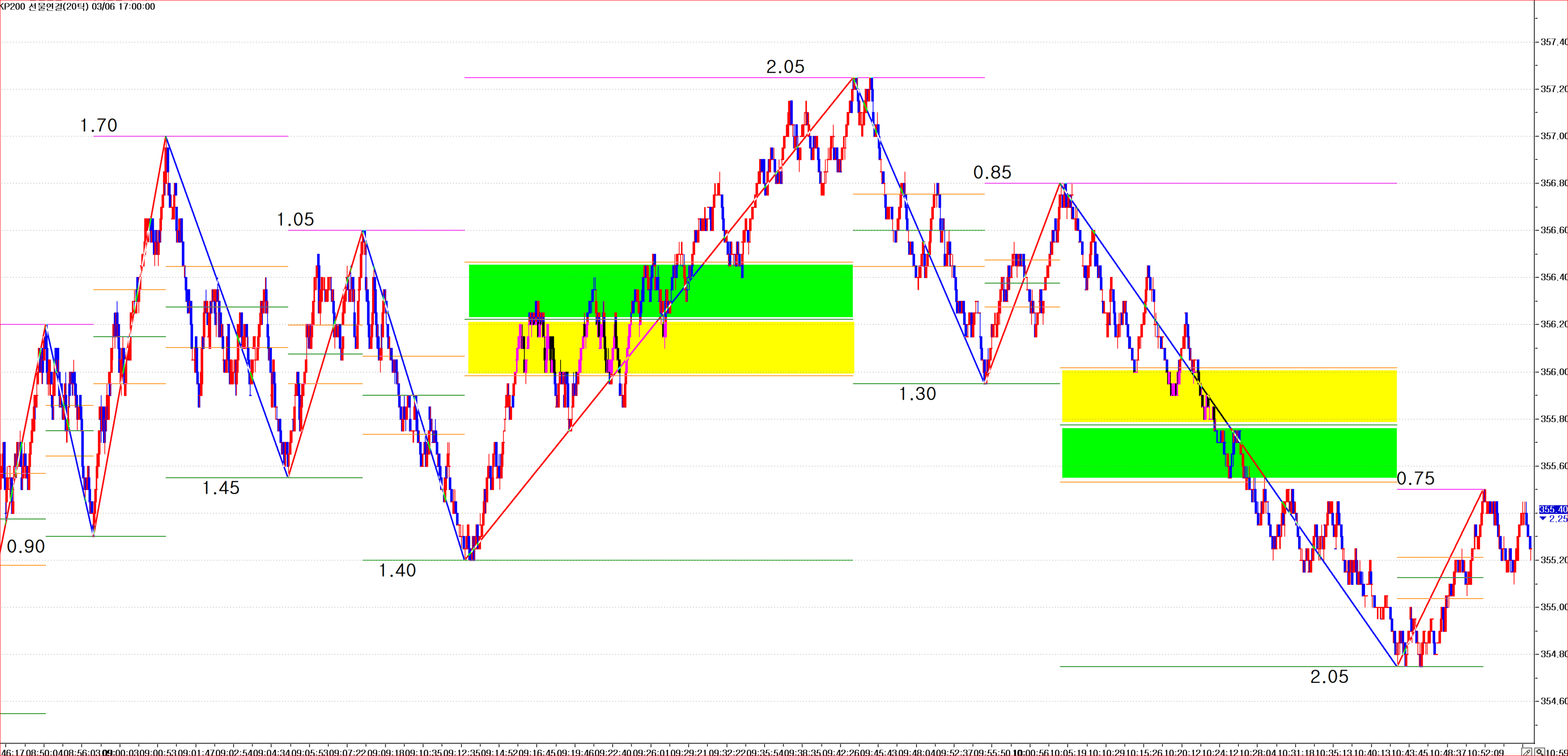Click the 1.45 swing low label
The image size is (1568, 756).
(220, 488)
